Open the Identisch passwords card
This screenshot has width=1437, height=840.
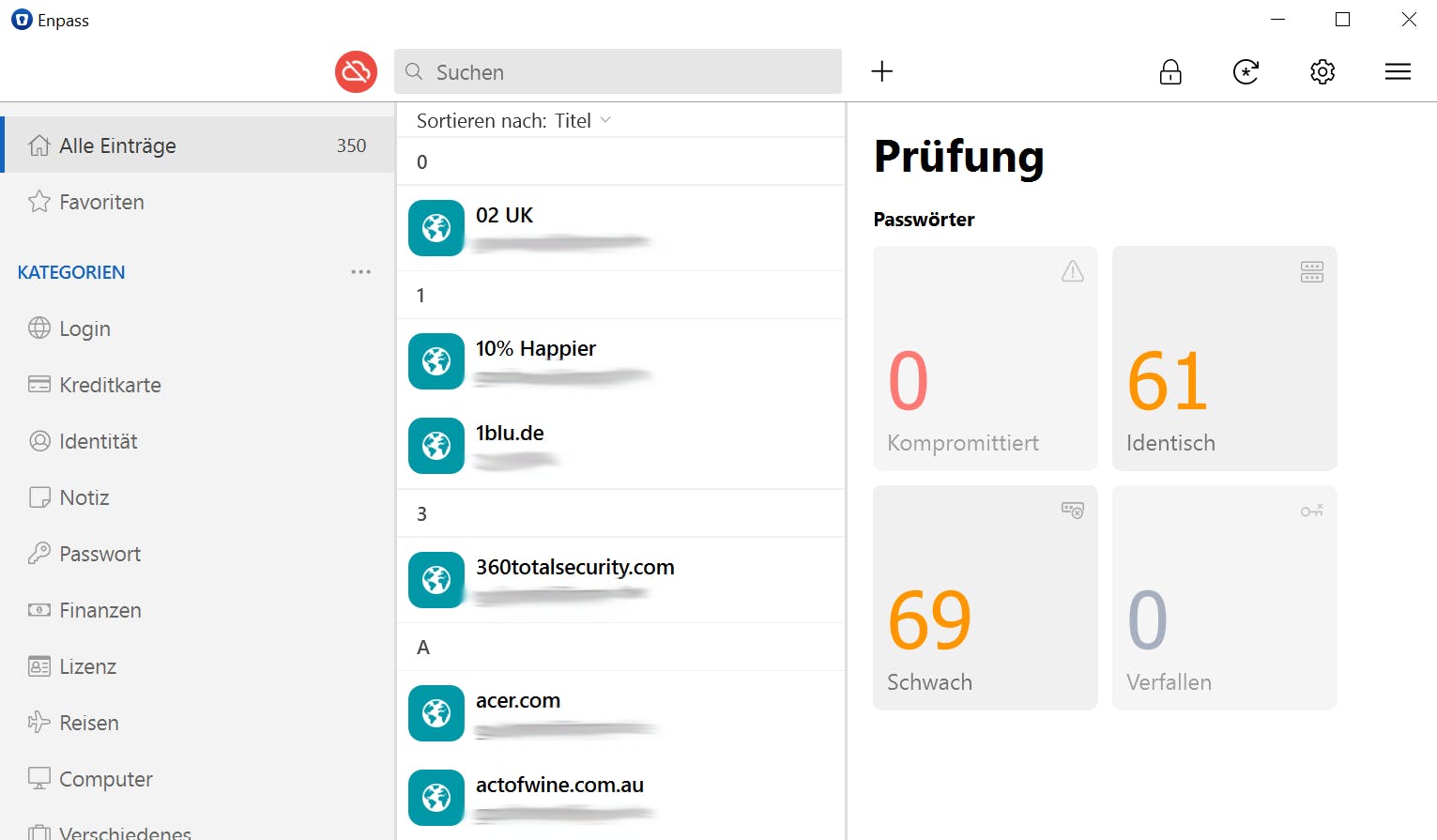coord(1224,359)
